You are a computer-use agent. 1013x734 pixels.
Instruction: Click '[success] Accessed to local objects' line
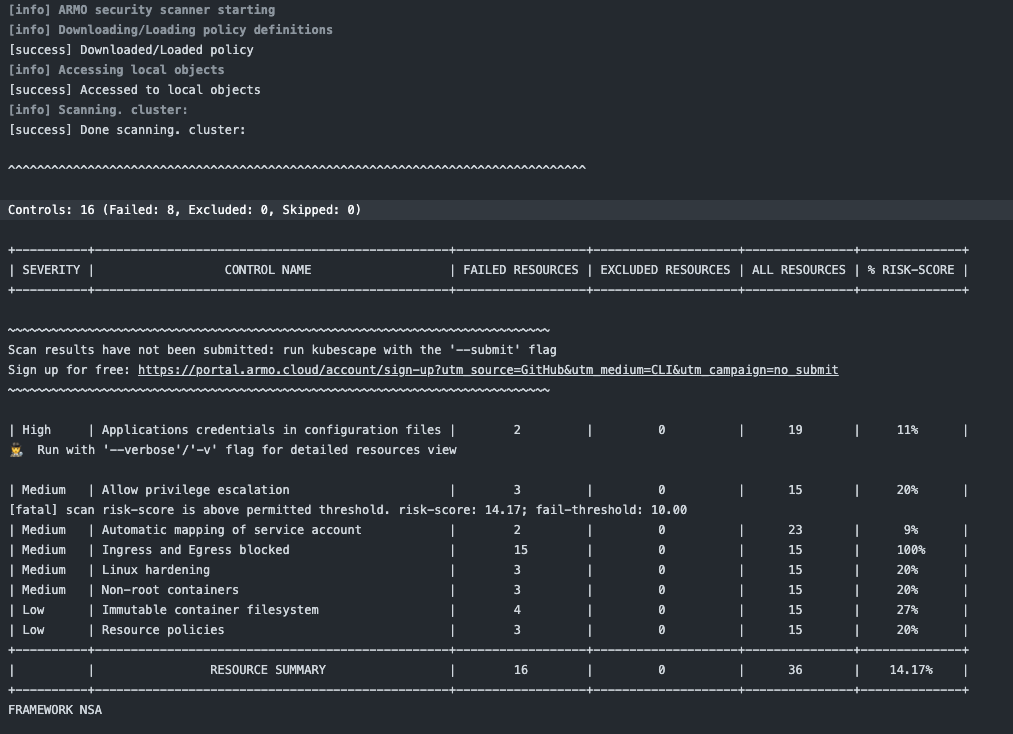pos(134,90)
